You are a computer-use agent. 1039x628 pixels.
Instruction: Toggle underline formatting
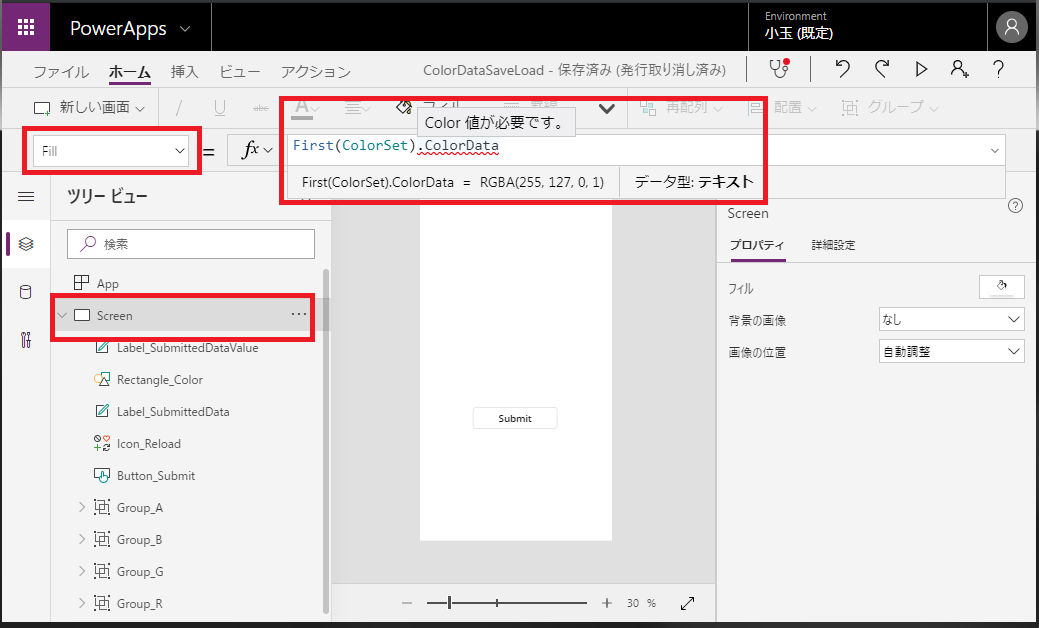point(219,107)
